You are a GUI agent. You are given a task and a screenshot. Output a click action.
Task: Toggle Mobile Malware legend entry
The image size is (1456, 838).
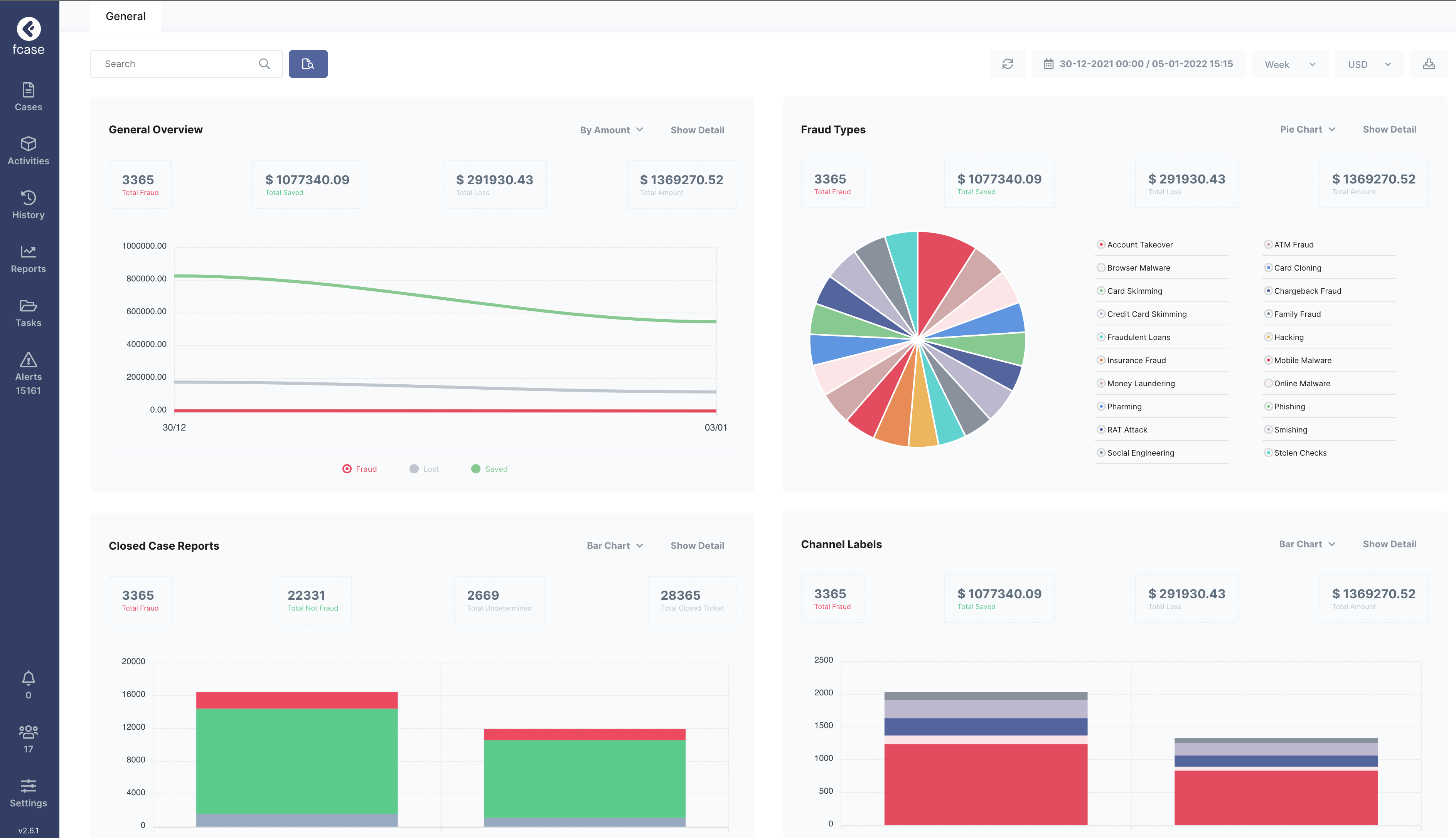click(1298, 360)
